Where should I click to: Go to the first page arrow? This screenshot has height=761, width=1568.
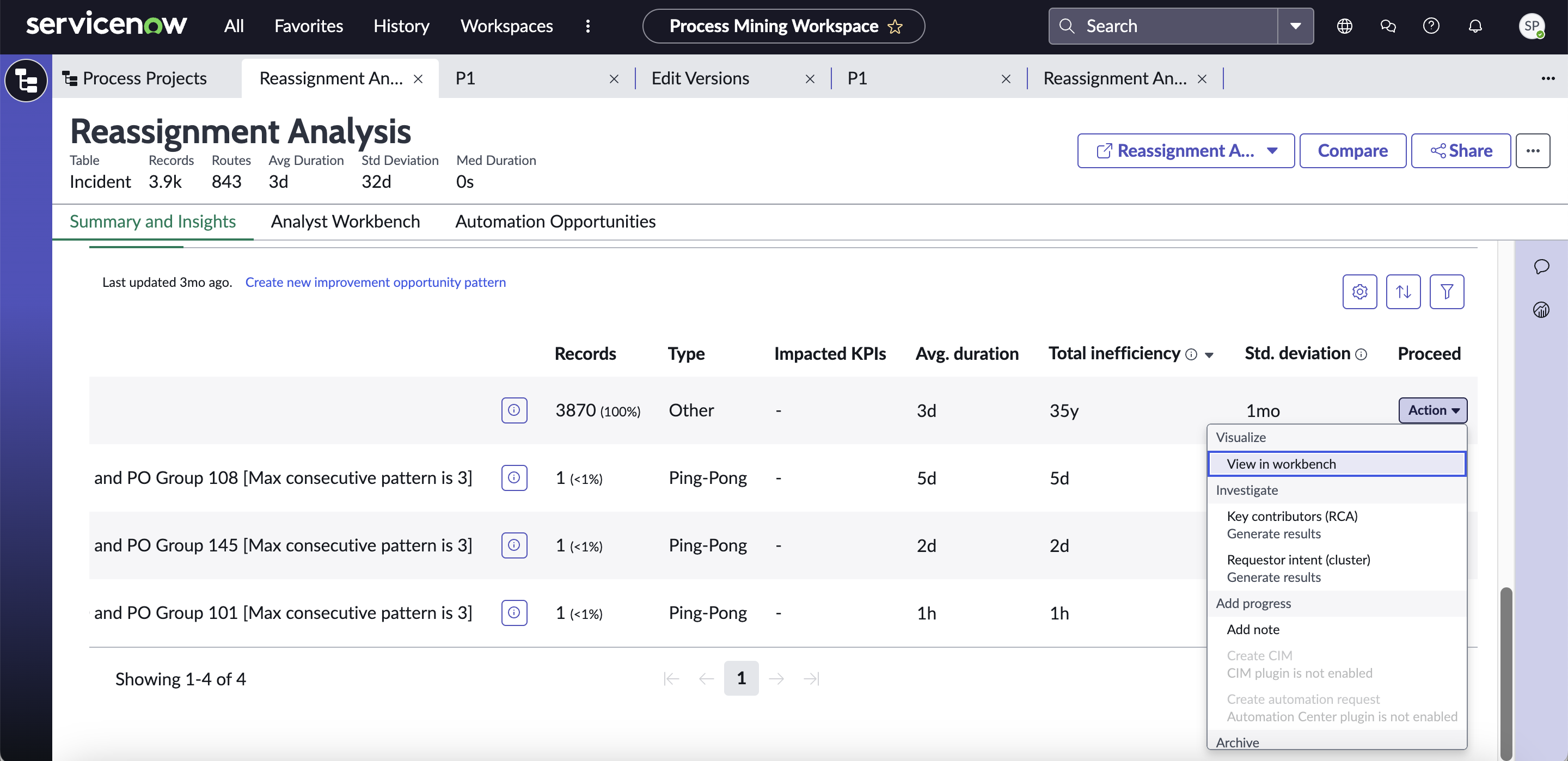click(671, 678)
